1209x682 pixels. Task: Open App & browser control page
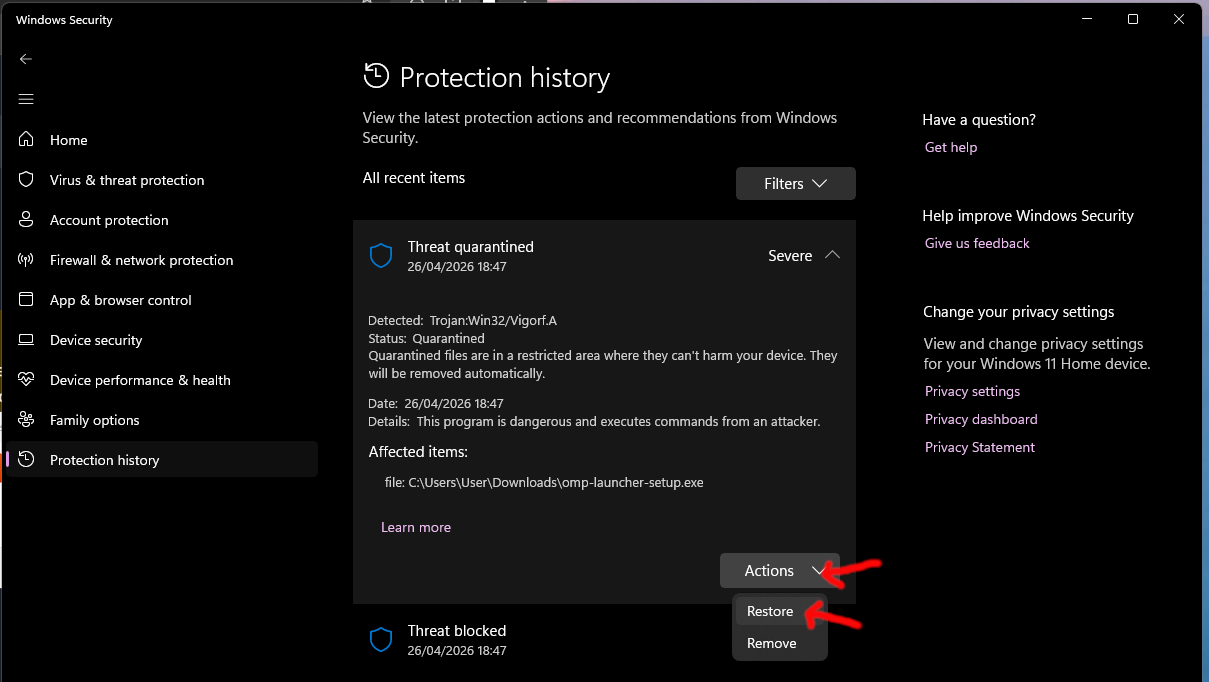coord(162,300)
